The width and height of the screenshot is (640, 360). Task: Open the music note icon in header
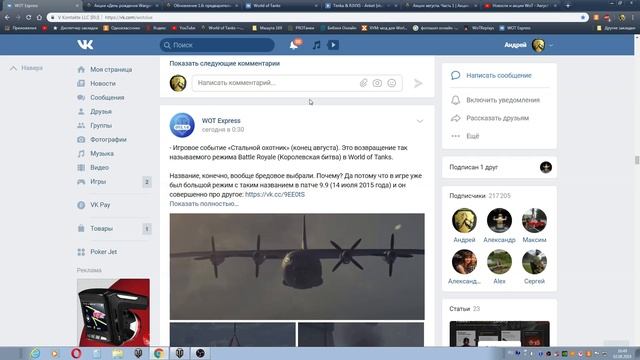[316, 45]
